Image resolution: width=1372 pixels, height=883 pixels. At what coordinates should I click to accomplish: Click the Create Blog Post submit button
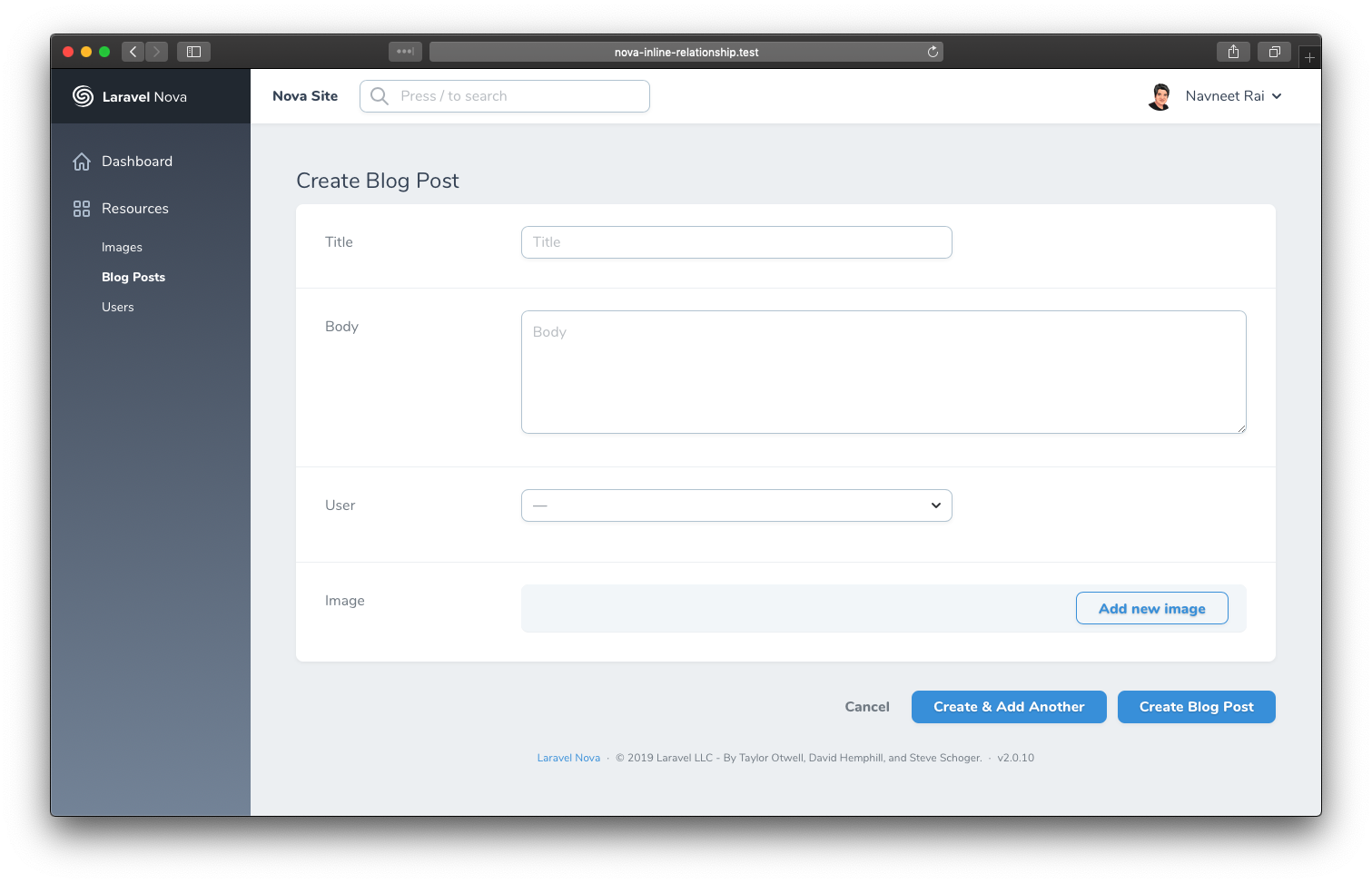(1196, 706)
